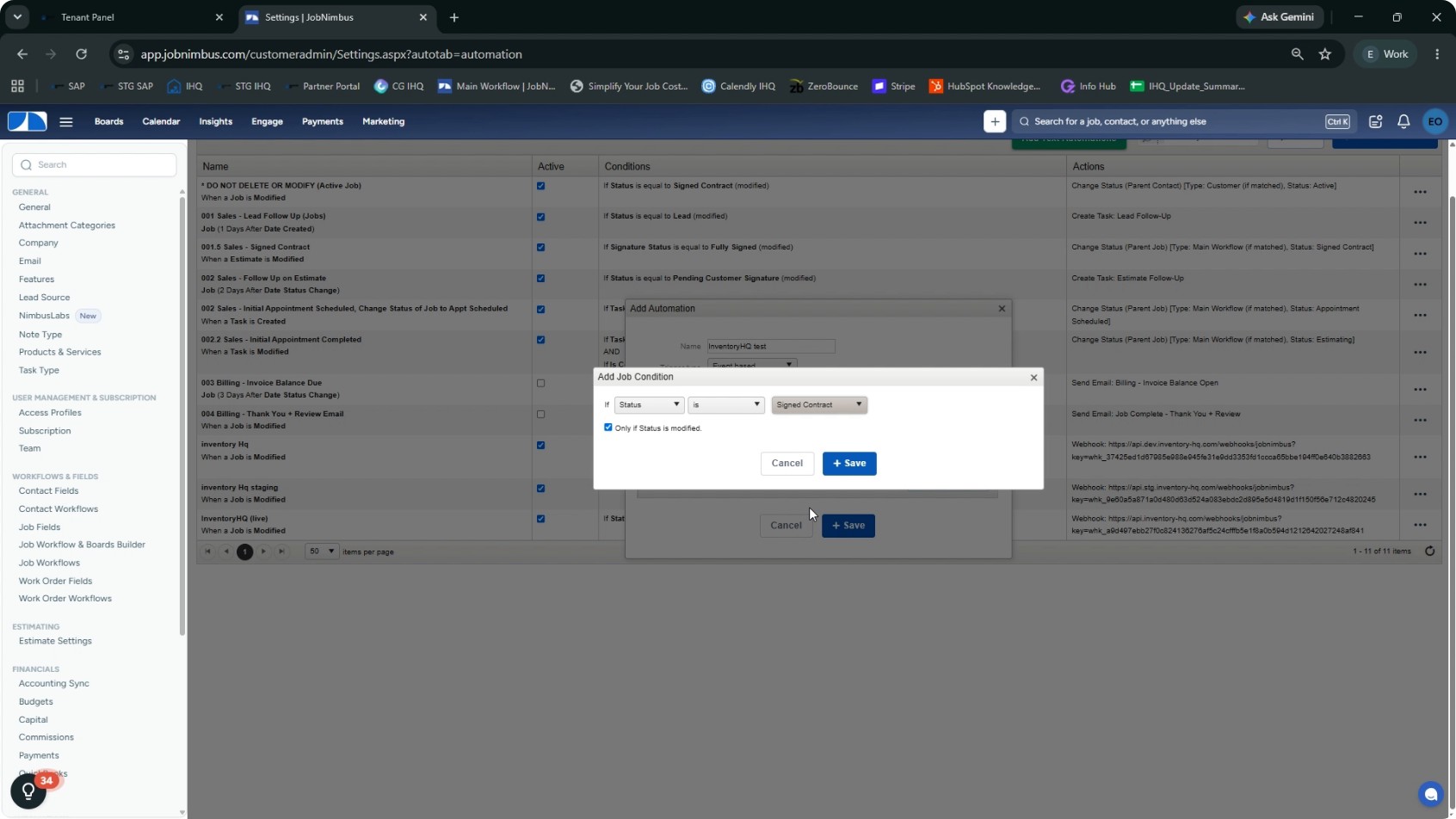This screenshot has width=1456, height=819.
Task: Open the Marketing menu
Action: 383,121
